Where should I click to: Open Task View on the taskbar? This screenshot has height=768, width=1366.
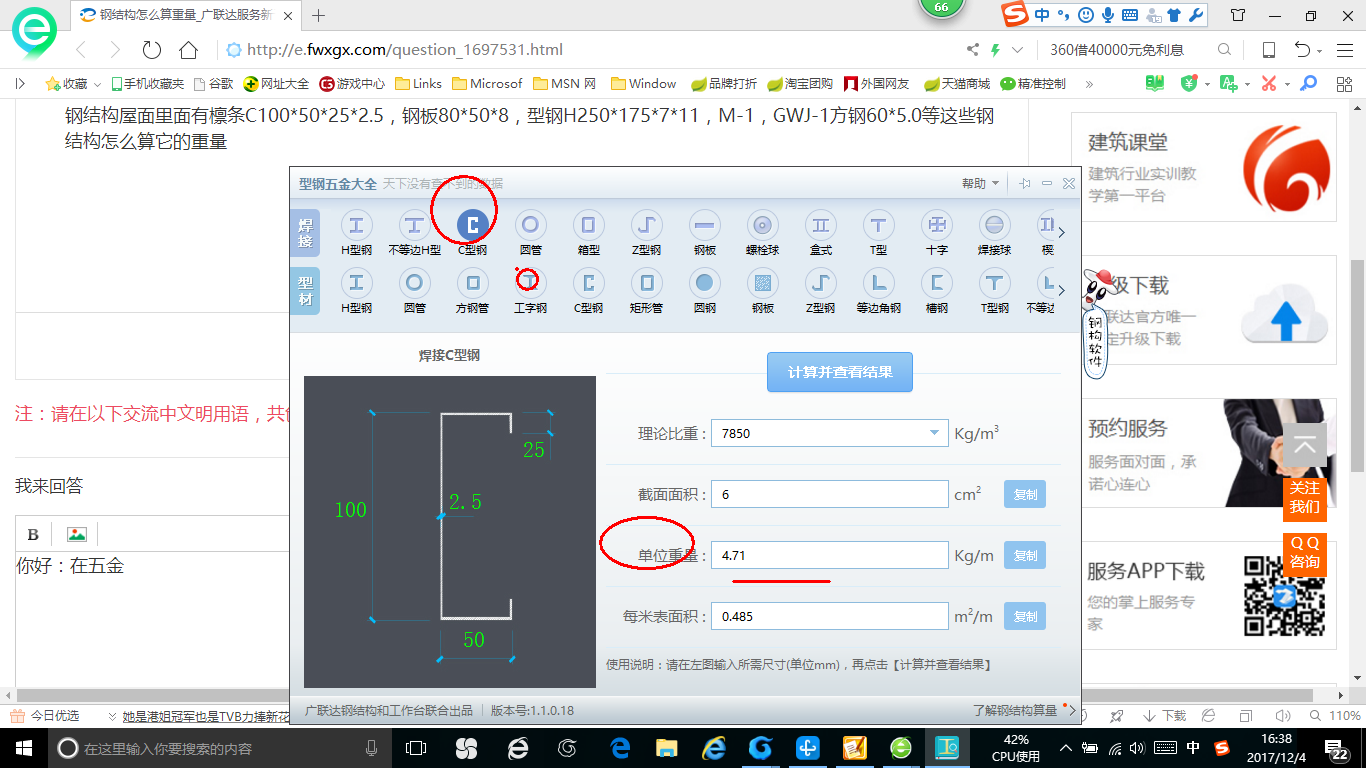[x=416, y=748]
